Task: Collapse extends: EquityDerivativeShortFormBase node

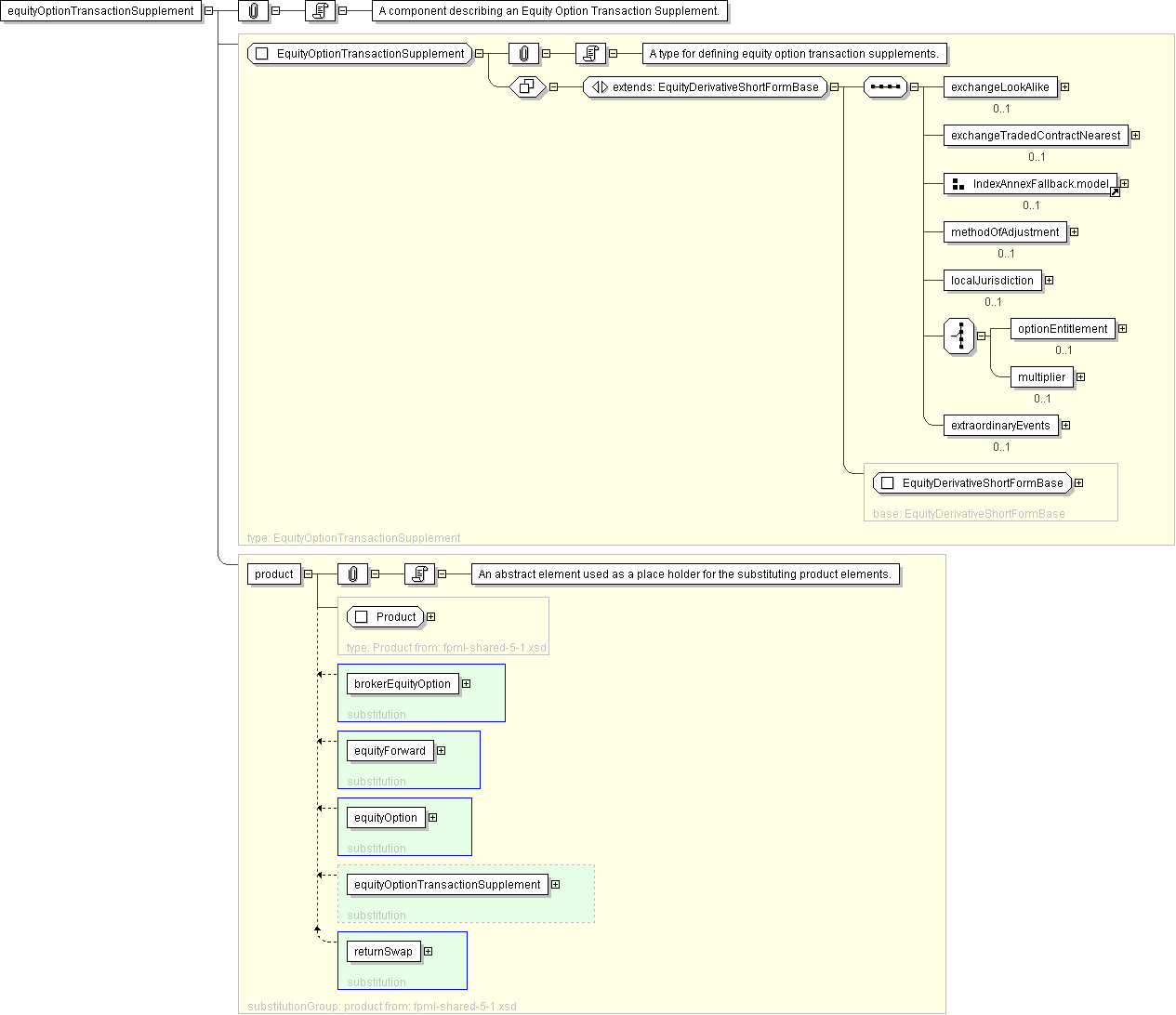Action: 834,87
